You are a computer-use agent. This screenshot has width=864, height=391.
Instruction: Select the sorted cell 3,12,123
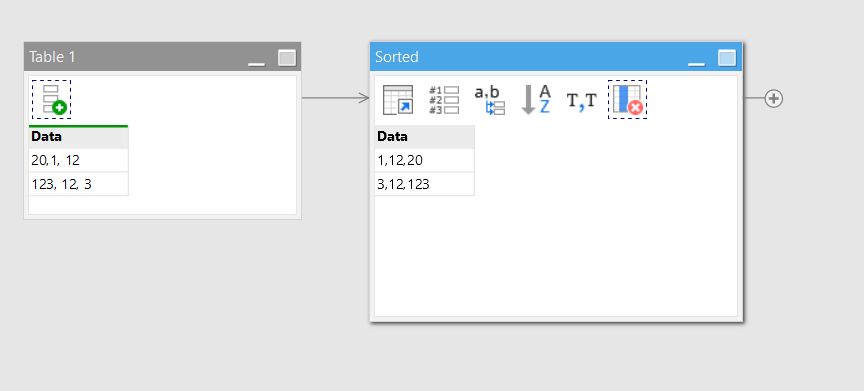pos(424,184)
